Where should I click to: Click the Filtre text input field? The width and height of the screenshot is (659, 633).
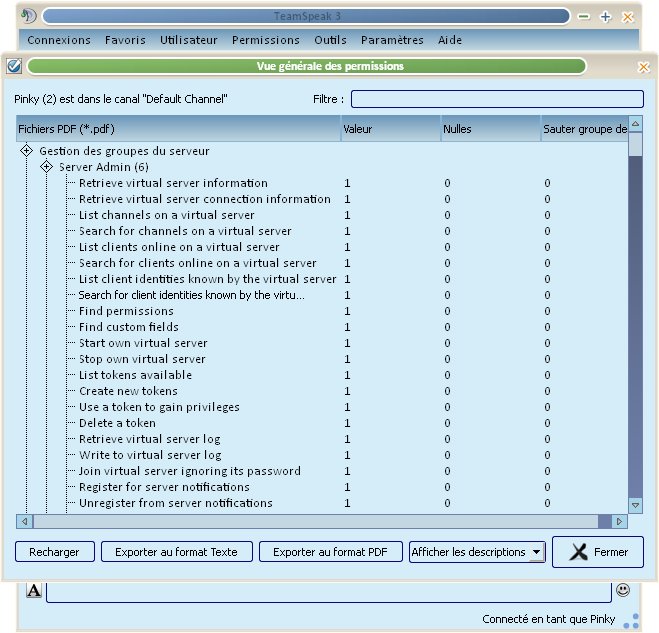(497, 99)
